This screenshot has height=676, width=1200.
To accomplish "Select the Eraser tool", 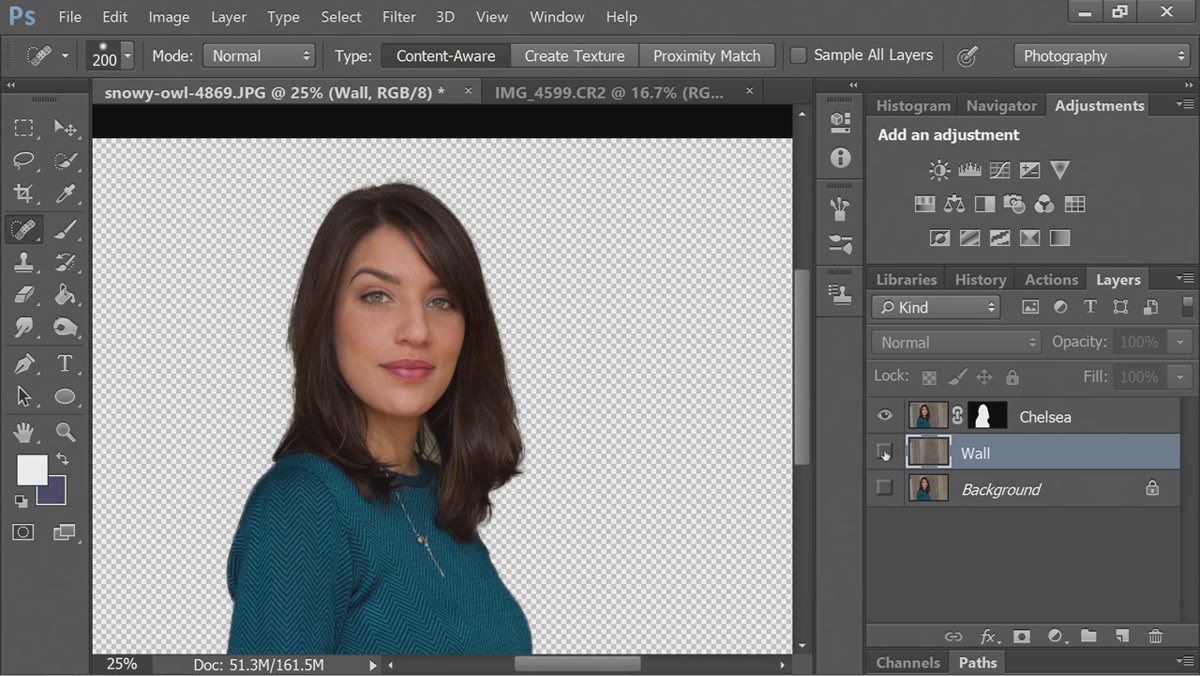I will (24, 295).
